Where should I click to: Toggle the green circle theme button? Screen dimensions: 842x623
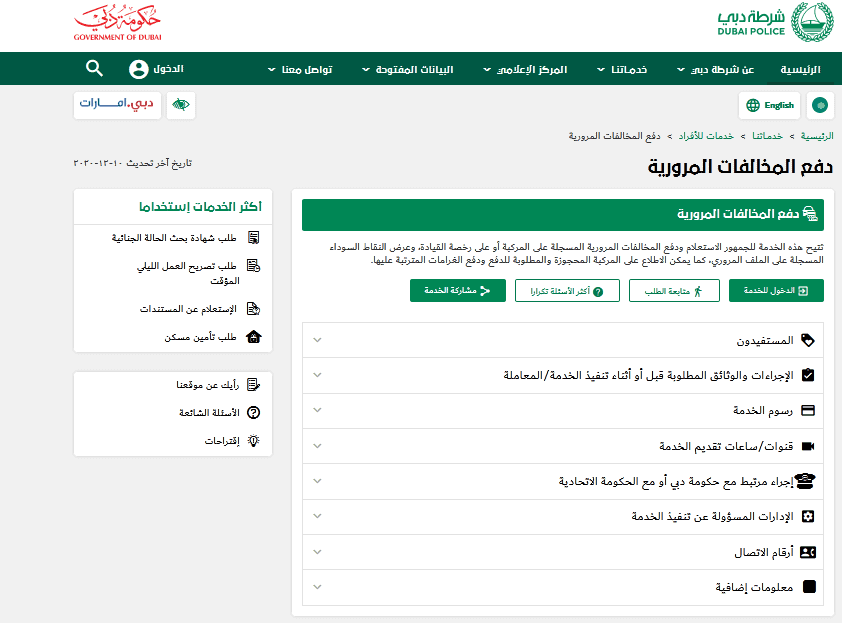click(819, 105)
